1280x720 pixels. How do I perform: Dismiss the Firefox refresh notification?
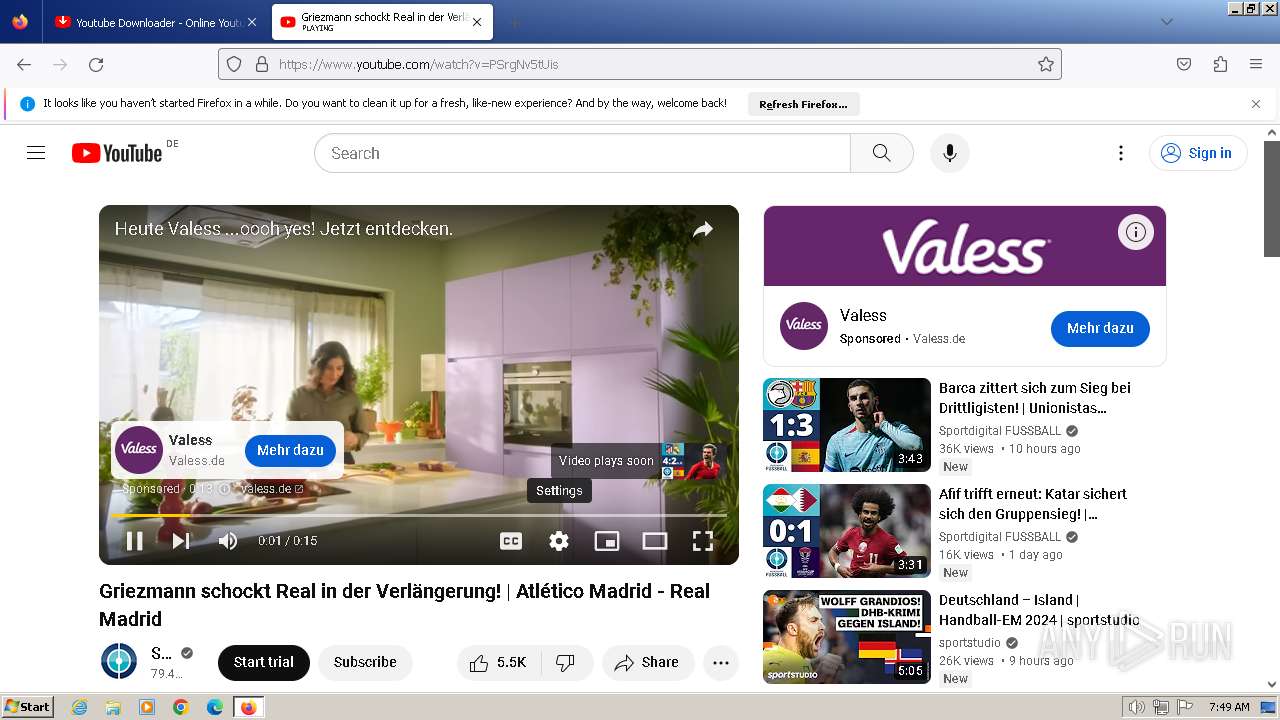(1256, 104)
